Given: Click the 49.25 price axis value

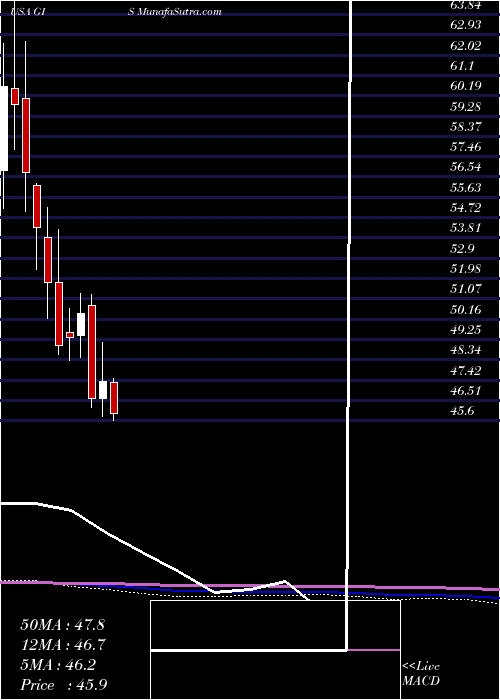Looking at the screenshot, I should [x=466, y=330].
